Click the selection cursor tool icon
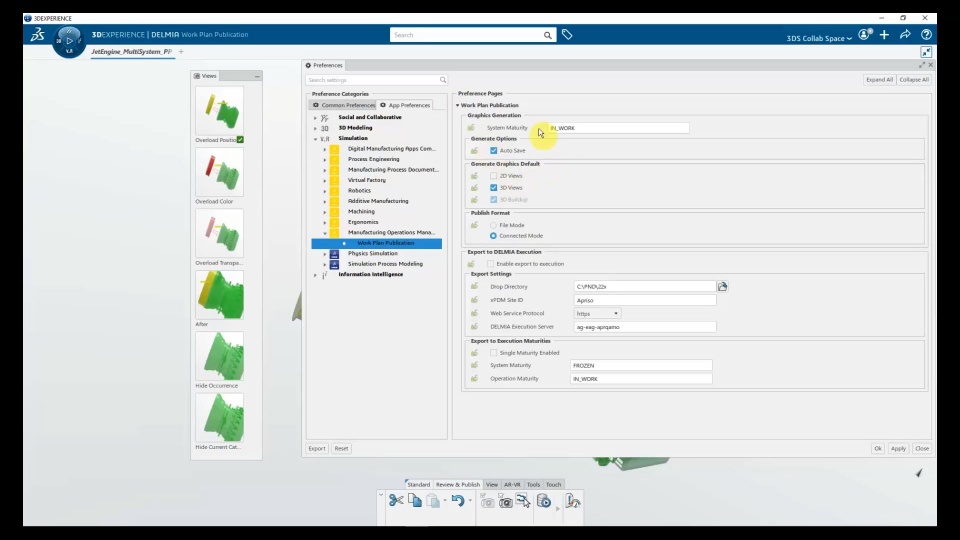The height and width of the screenshot is (540, 960). [523, 501]
